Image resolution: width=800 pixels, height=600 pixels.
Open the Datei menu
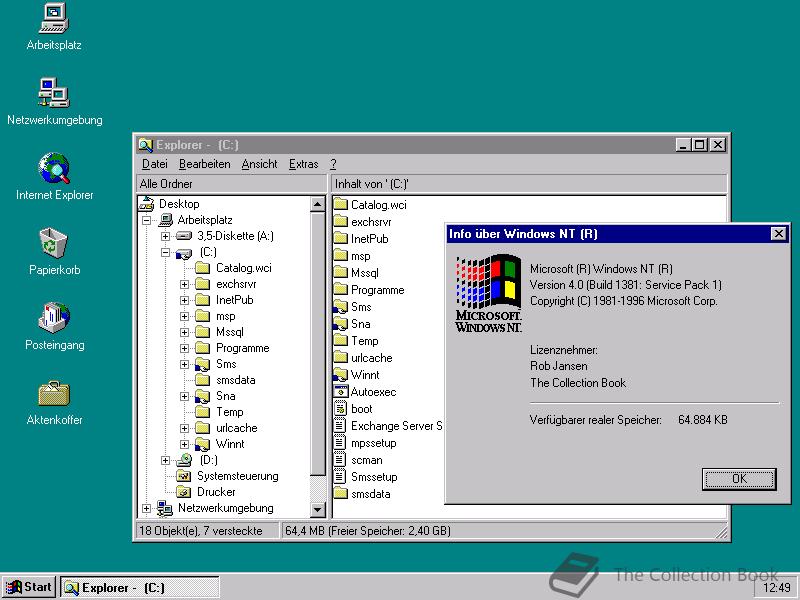click(x=155, y=164)
